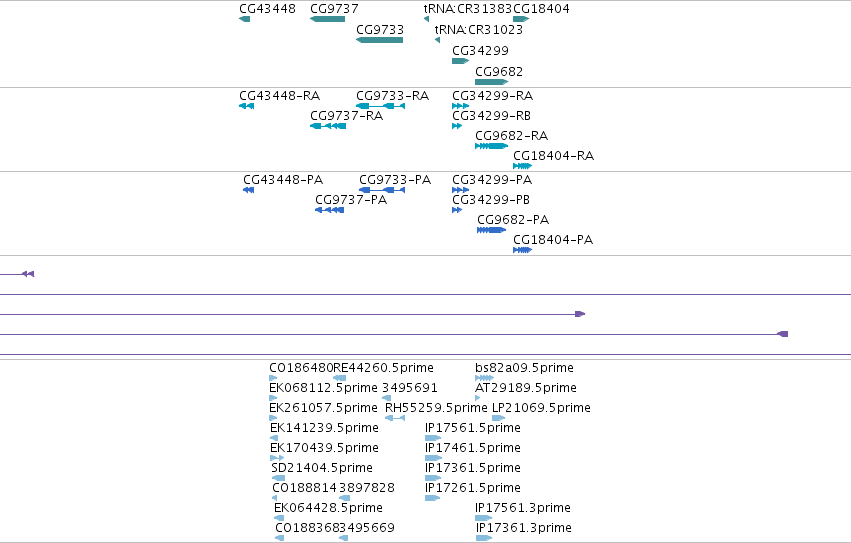851x543 pixels.
Task: Click the CDS glyph under CG9737-PA
Action: pyautogui.click(x=329, y=210)
